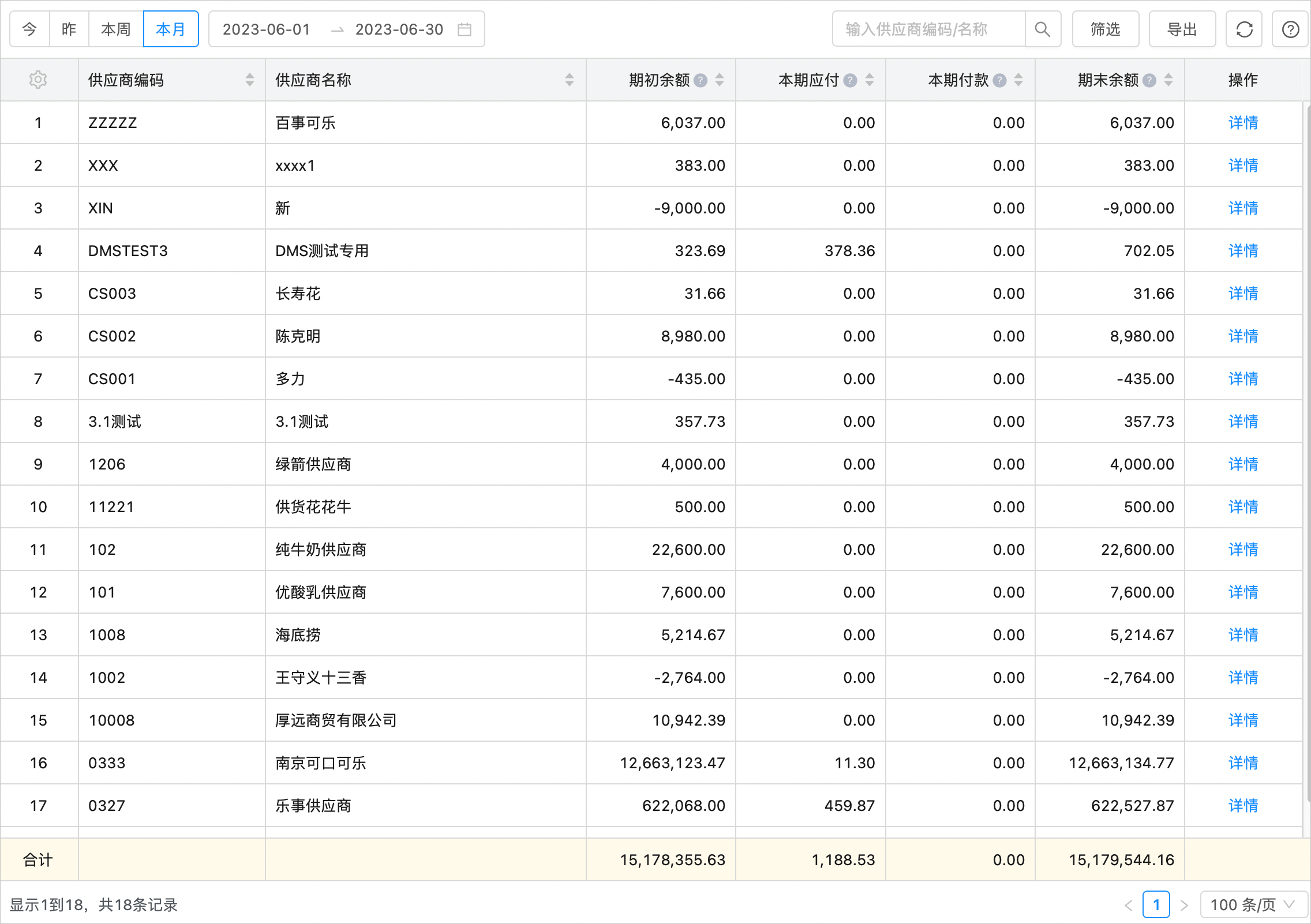The height and width of the screenshot is (924, 1311).
Task: Open 详情 for xxxx1 supplier
Action: coord(1243,166)
